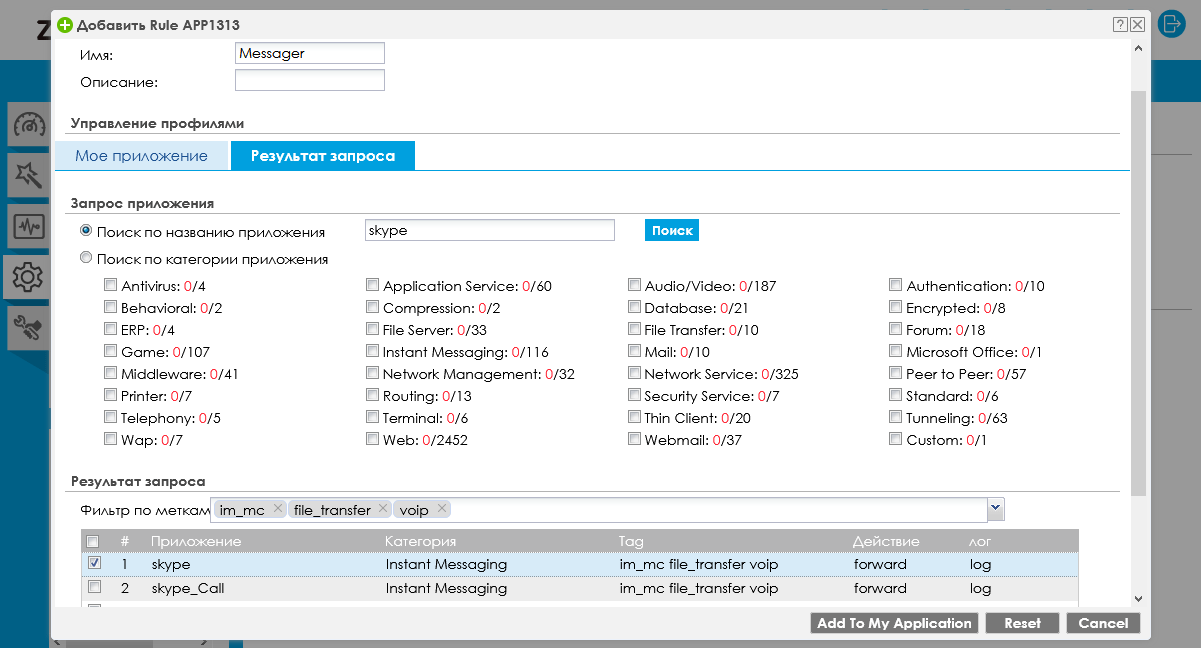Check the Telephony category checkbox
Screen dimensions: 1201x648
coord(111,417)
